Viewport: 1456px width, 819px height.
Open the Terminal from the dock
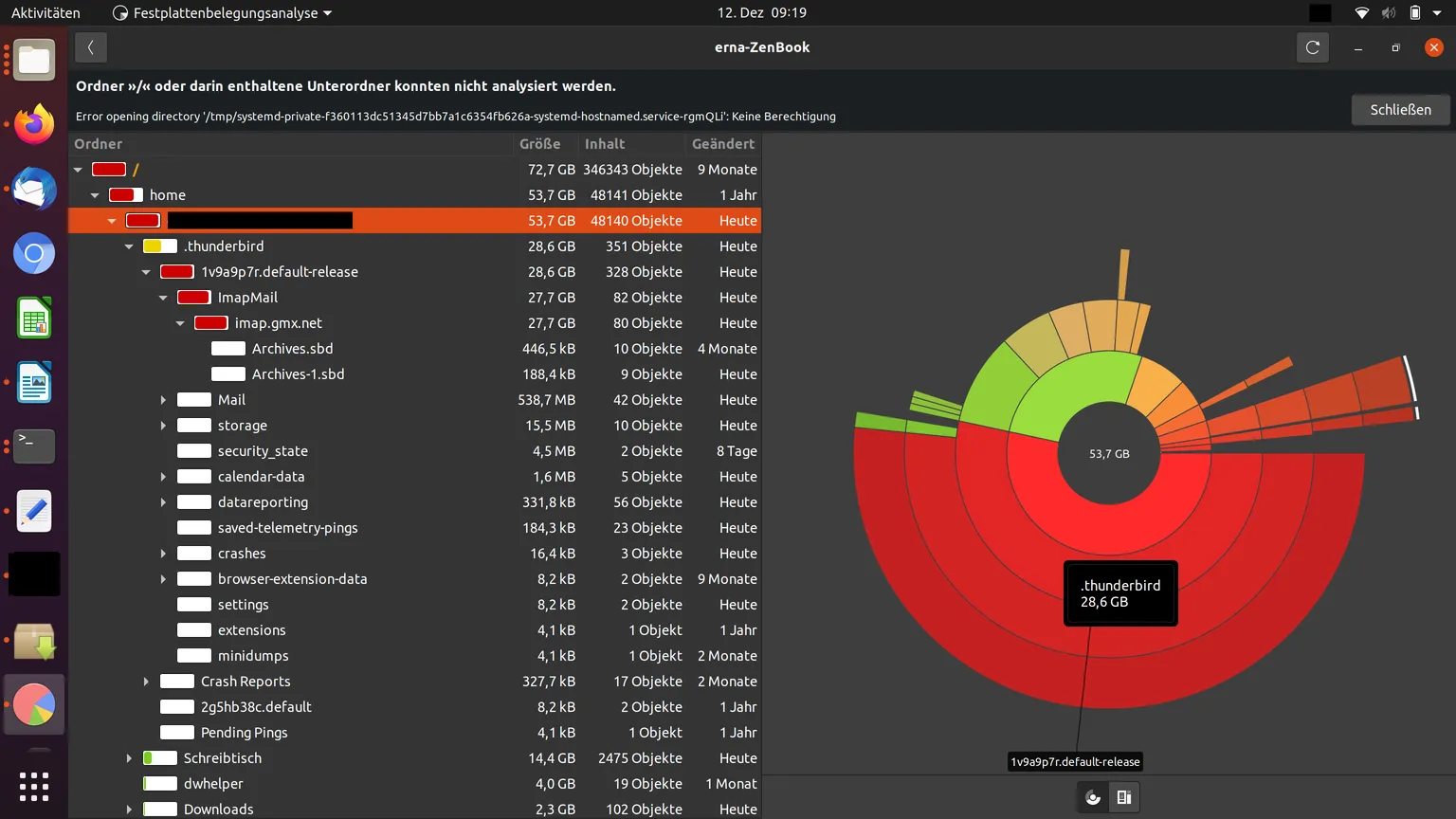point(34,446)
